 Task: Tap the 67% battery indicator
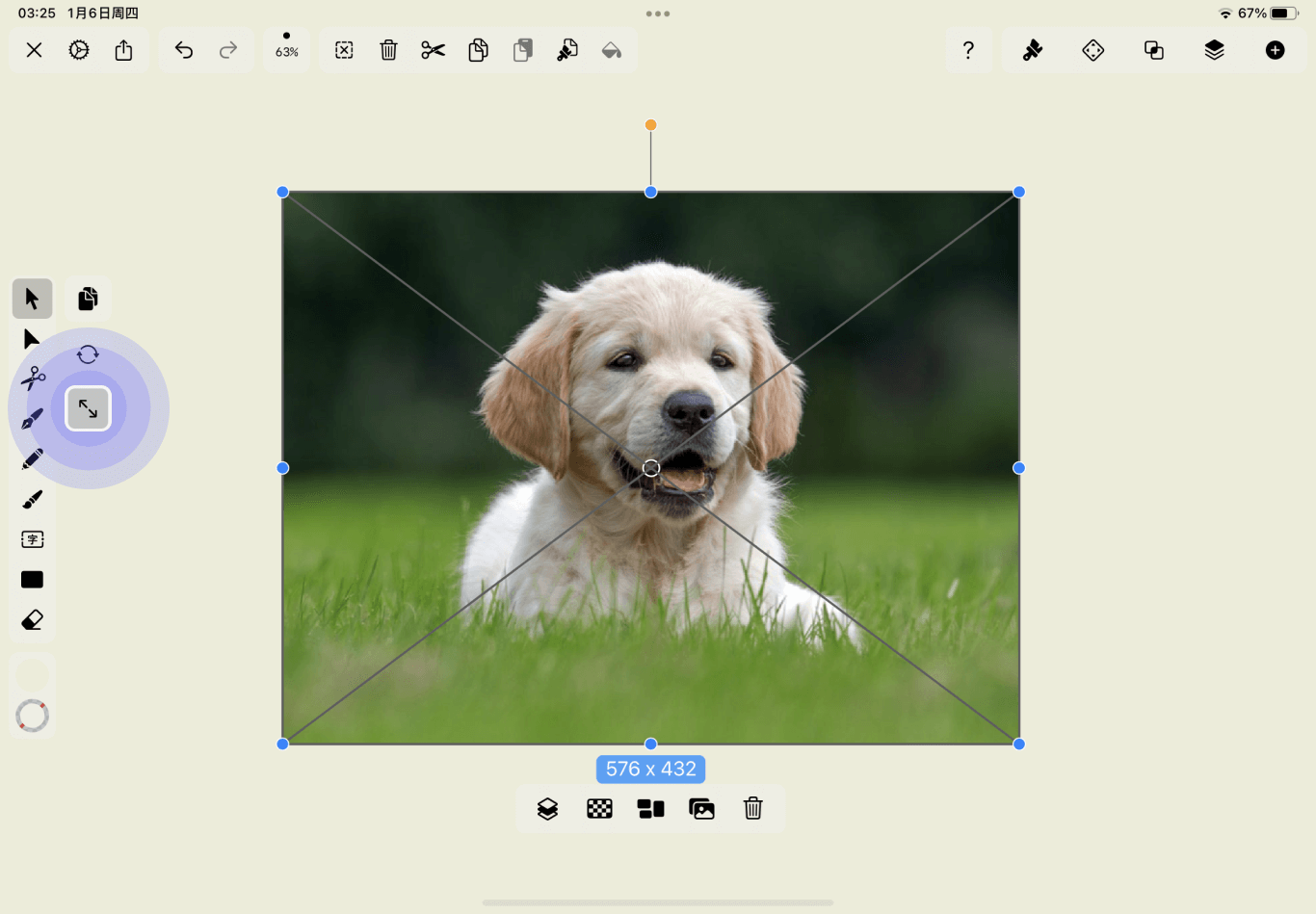[x=1269, y=13]
